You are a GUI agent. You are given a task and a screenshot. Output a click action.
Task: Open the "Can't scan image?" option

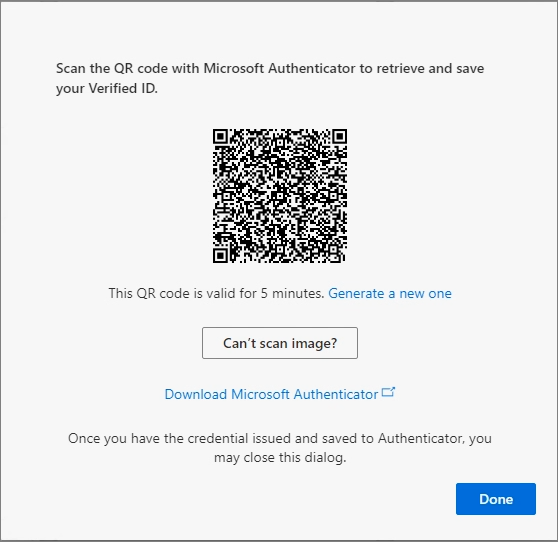[x=280, y=343]
